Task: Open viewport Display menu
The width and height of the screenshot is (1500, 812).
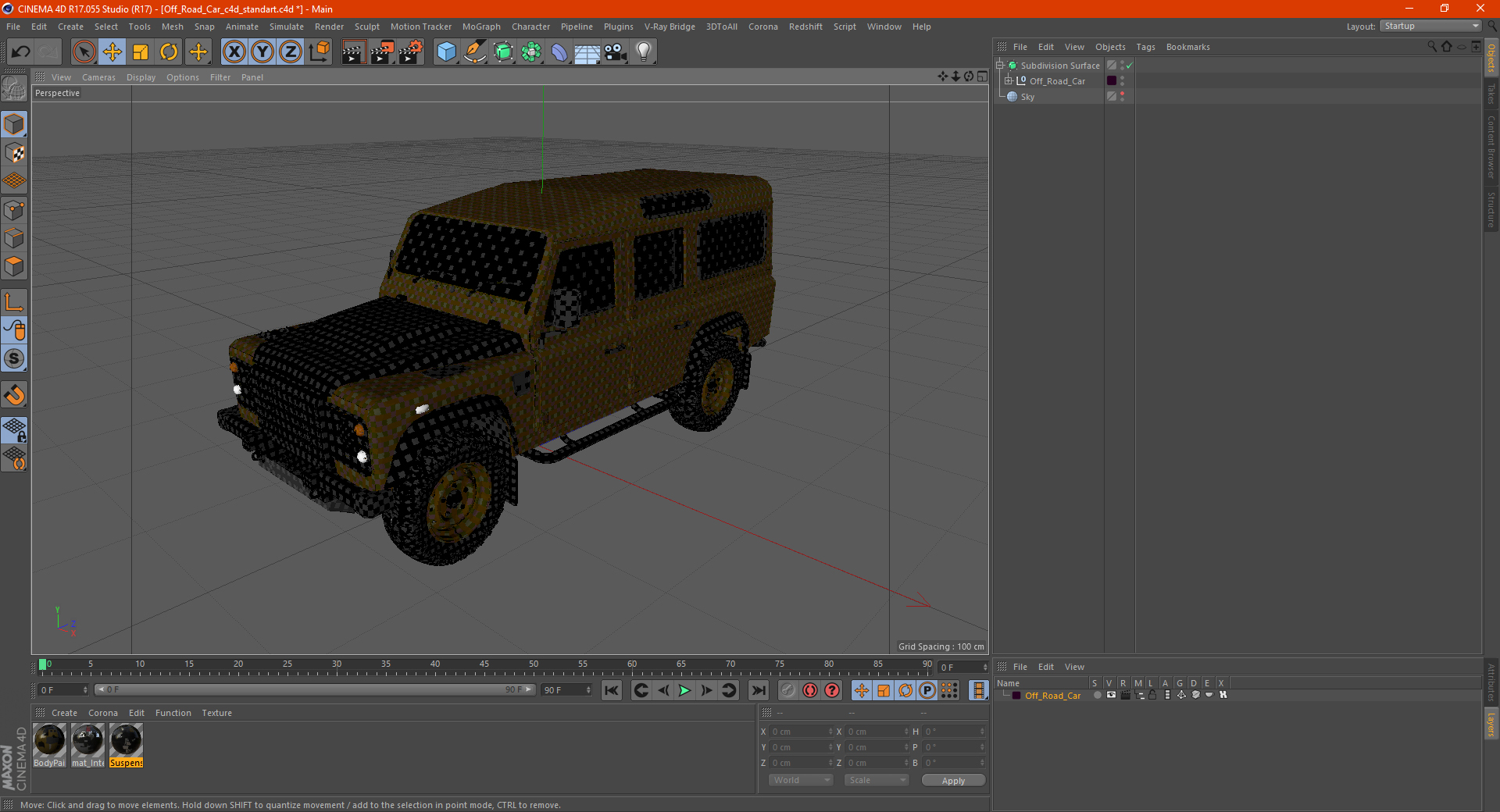Action: coord(141,77)
